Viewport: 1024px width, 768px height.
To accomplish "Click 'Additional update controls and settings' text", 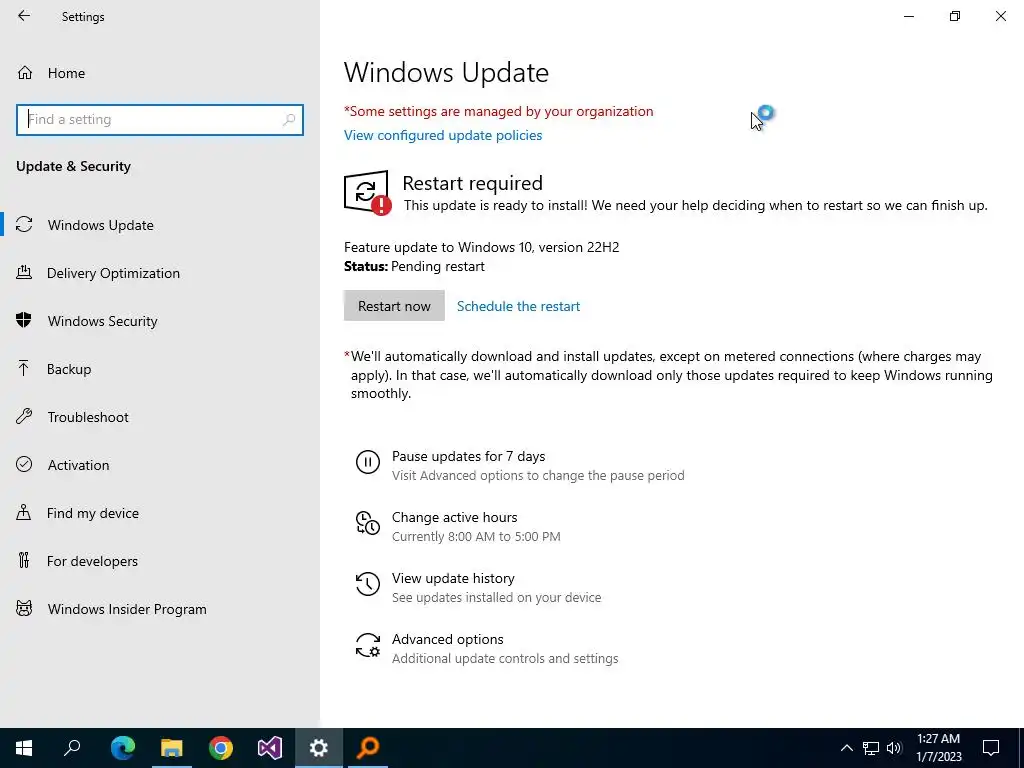I will [x=505, y=658].
